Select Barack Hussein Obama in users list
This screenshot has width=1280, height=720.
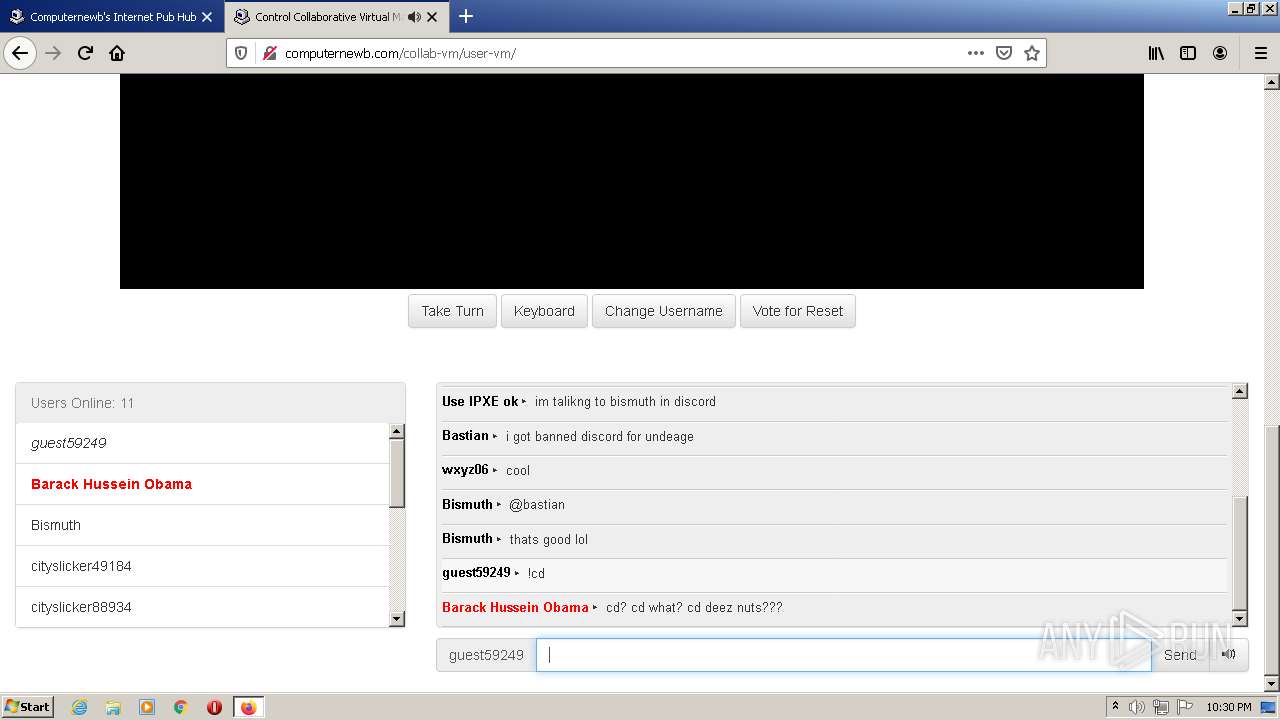pos(202,484)
